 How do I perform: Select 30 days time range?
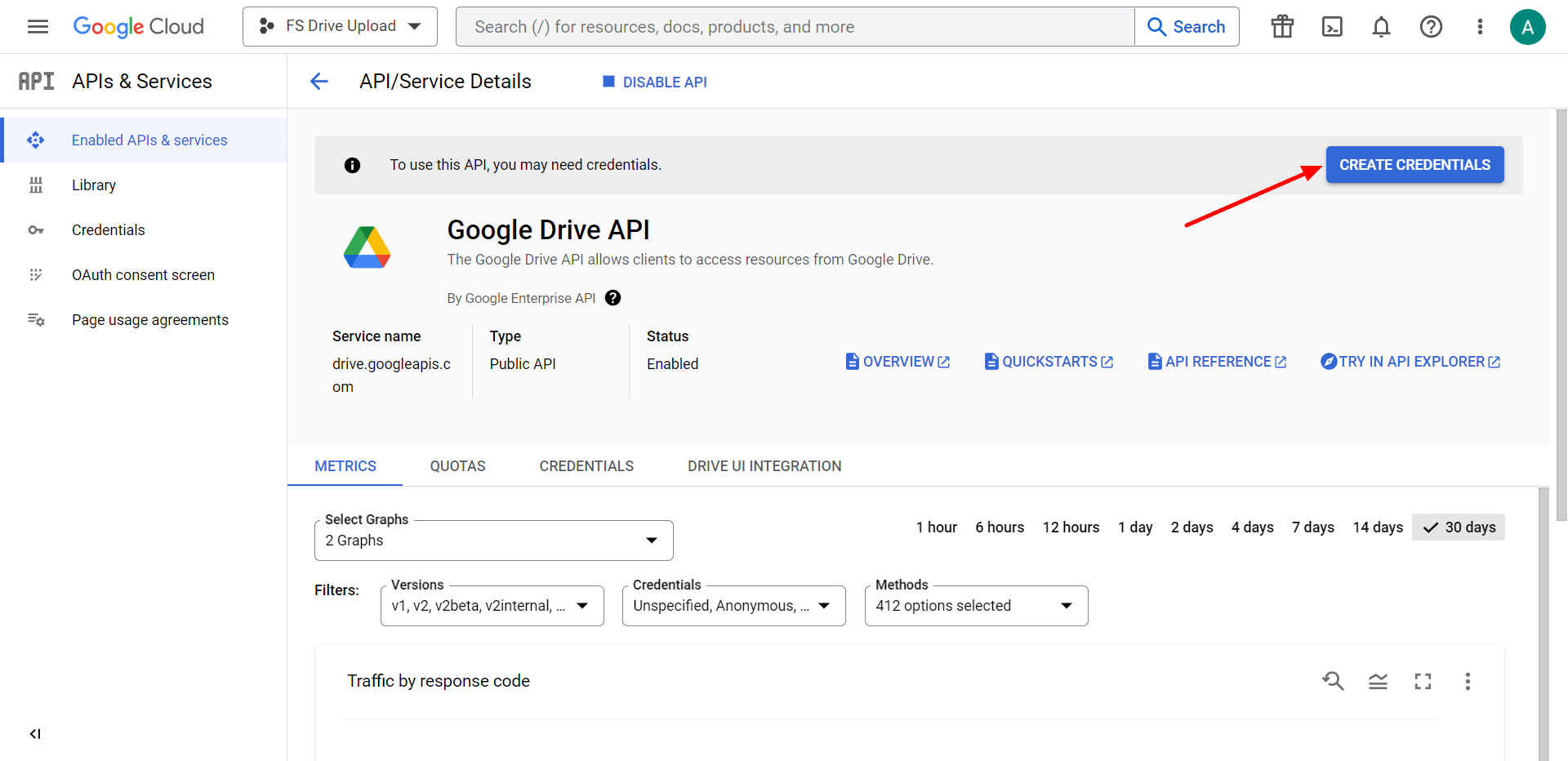[1459, 527]
